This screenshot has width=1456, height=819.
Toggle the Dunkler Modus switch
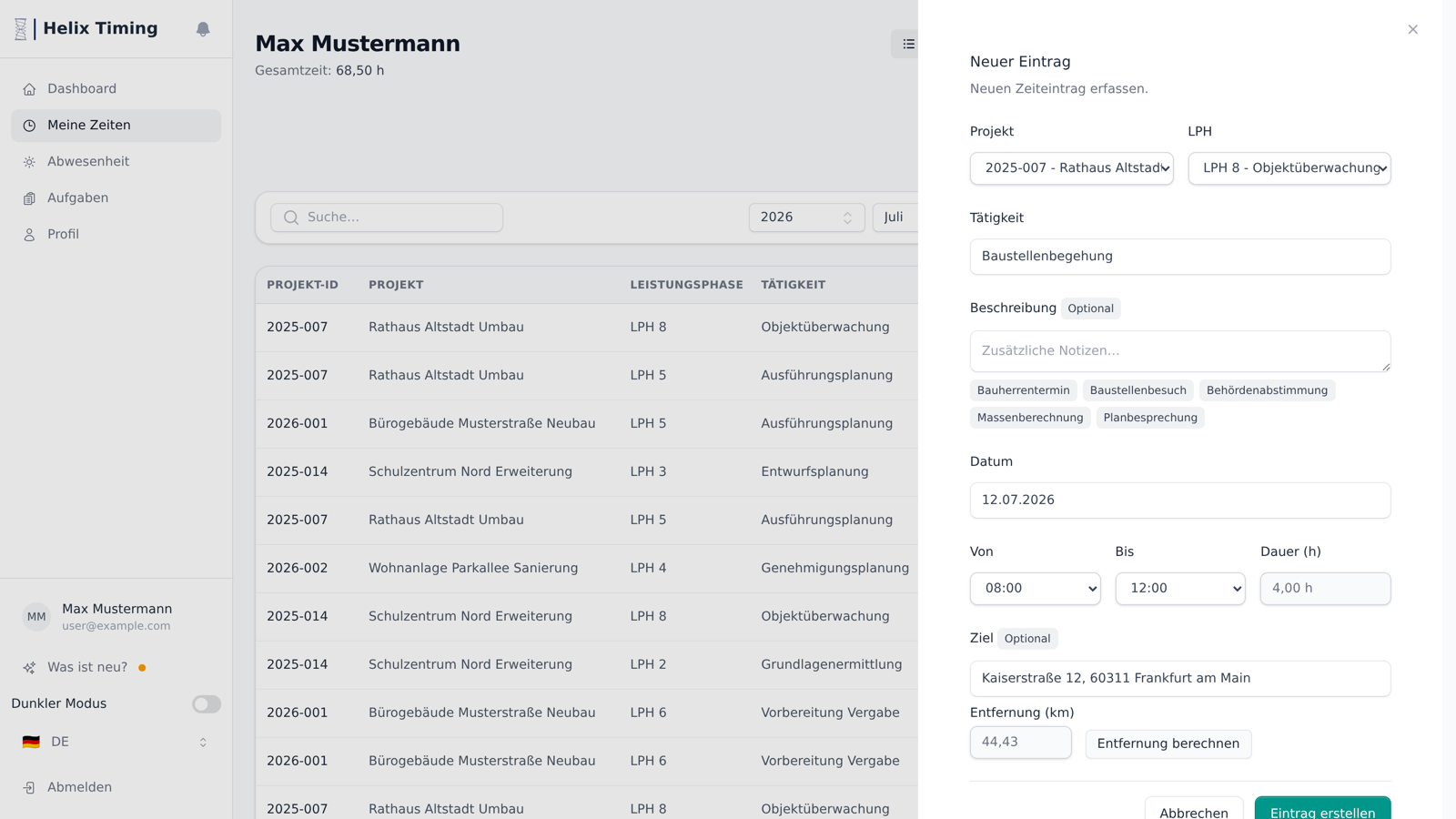pyautogui.click(x=207, y=704)
